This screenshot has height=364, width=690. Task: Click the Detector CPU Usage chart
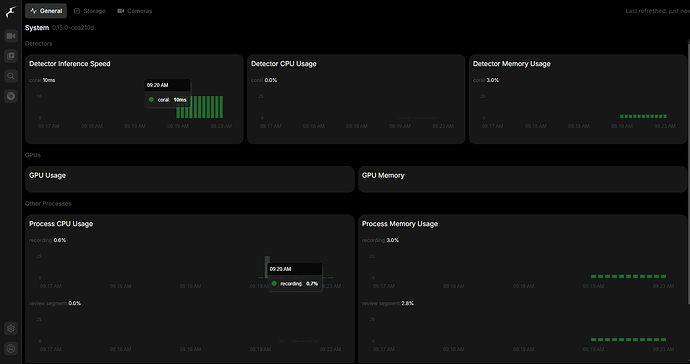coord(356,107)
